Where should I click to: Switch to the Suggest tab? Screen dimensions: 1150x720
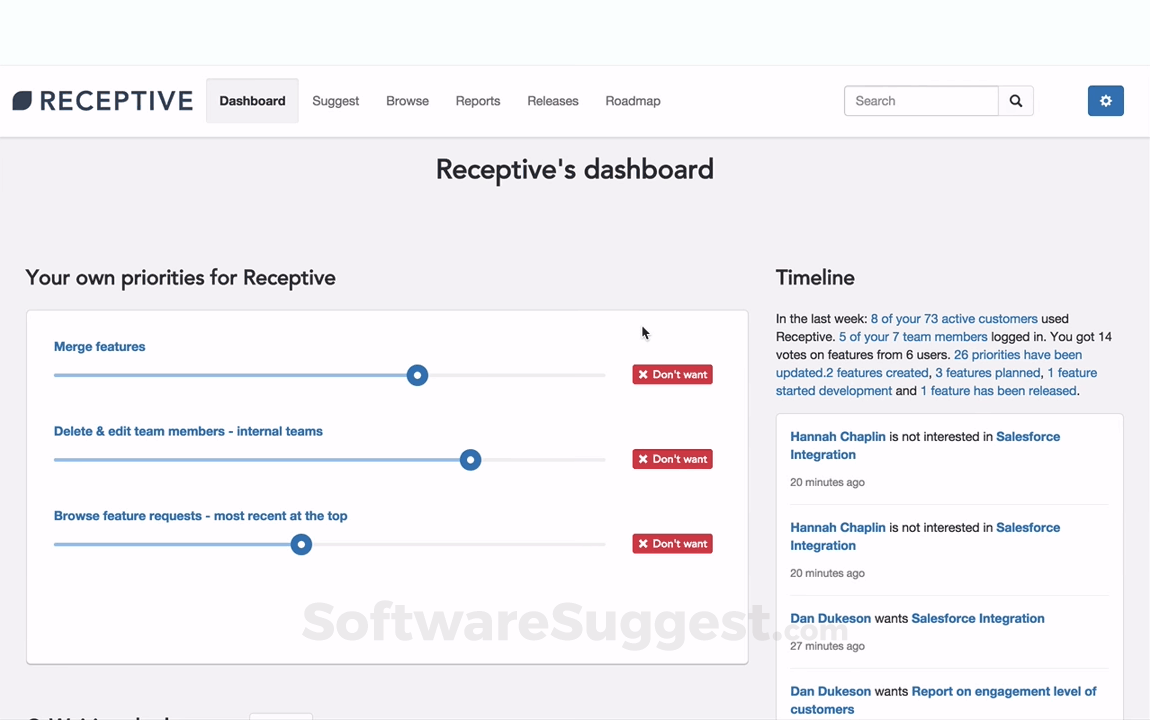click(x=335, y=101)
